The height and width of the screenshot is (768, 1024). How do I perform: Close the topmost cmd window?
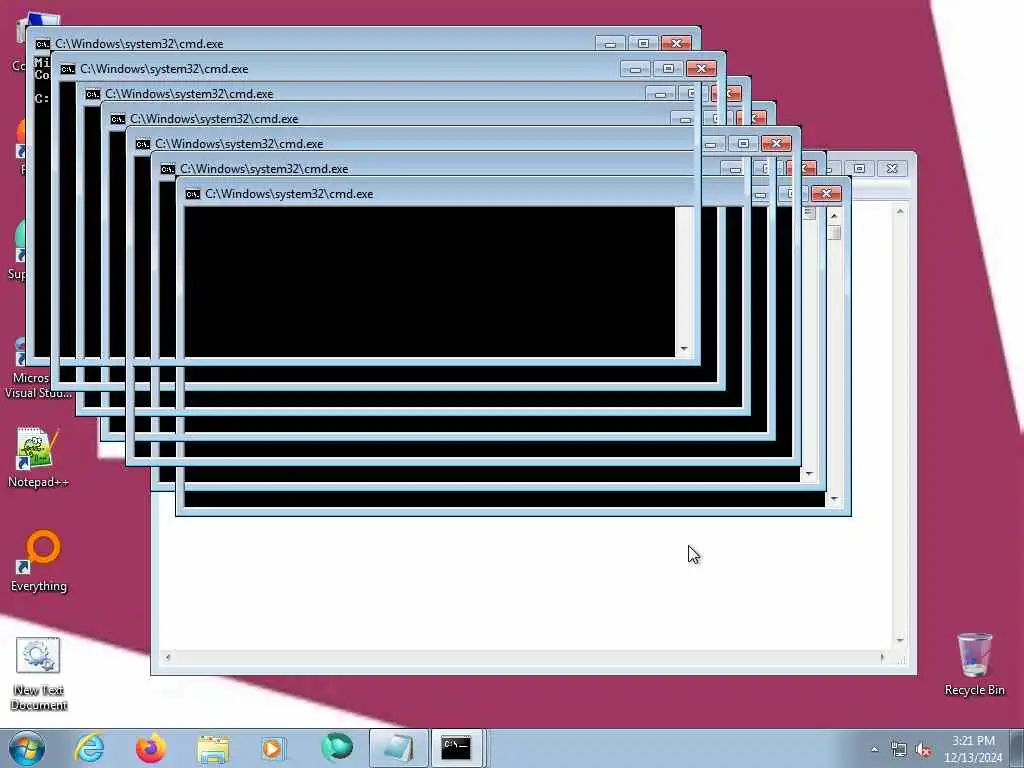[x=677, y=43]
